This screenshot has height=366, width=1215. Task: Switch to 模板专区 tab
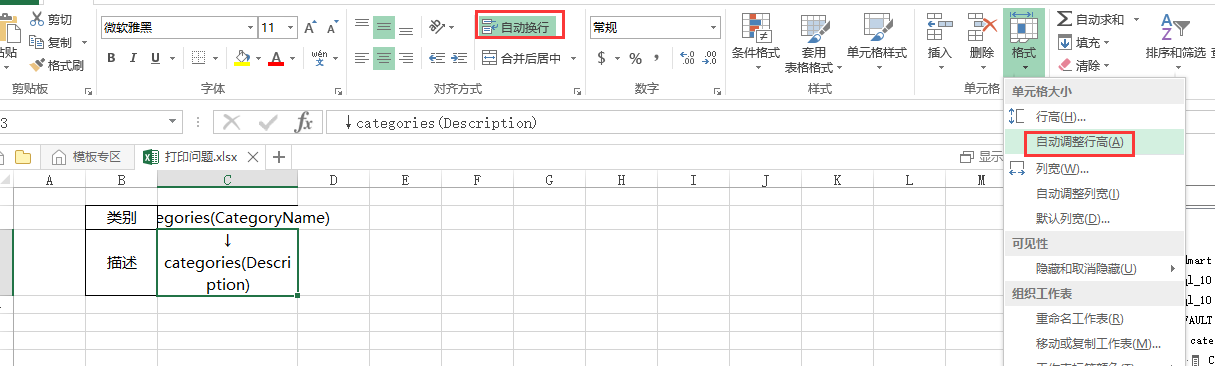[87, 157]
